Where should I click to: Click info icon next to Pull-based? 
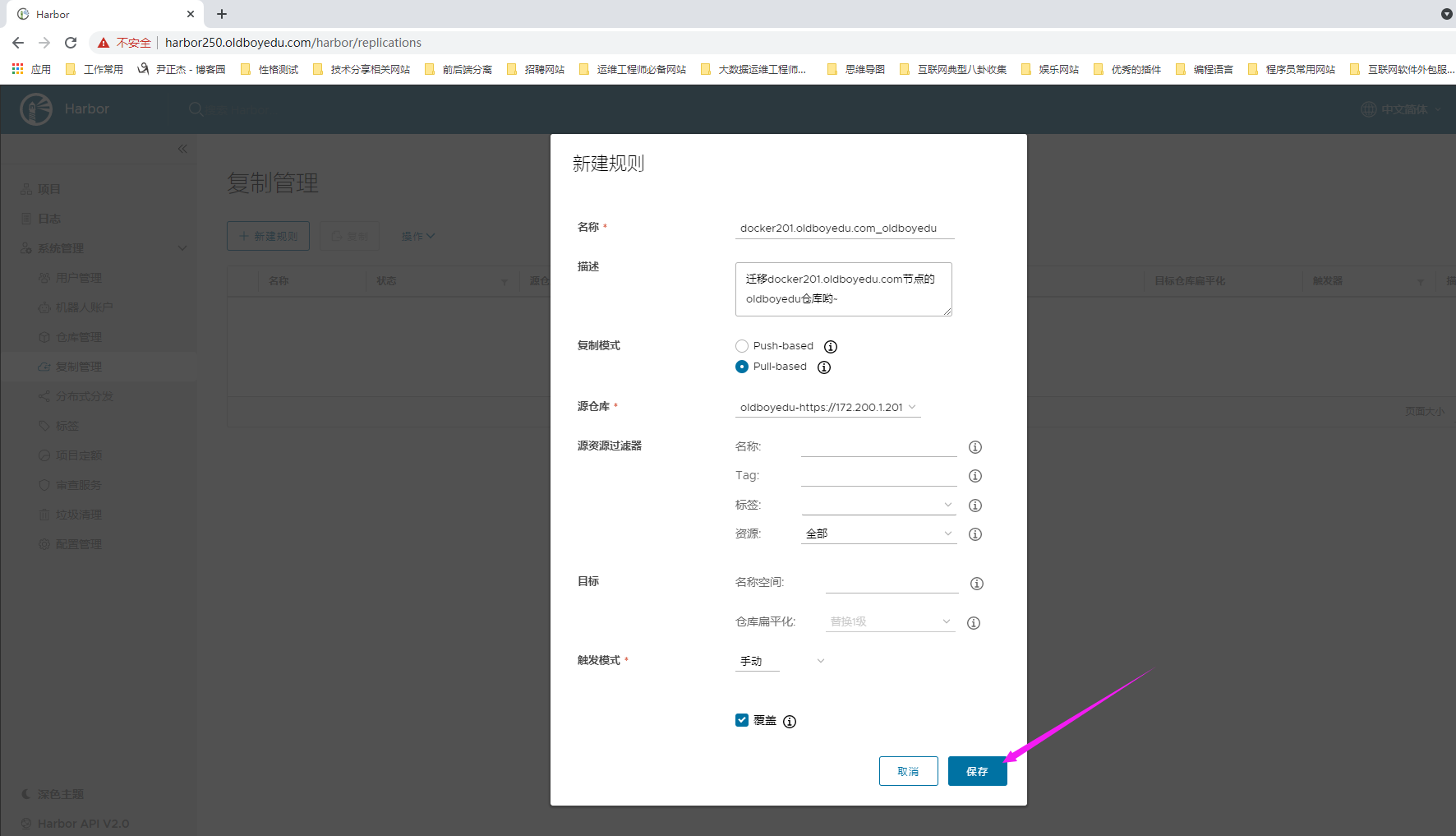point(824,367)
